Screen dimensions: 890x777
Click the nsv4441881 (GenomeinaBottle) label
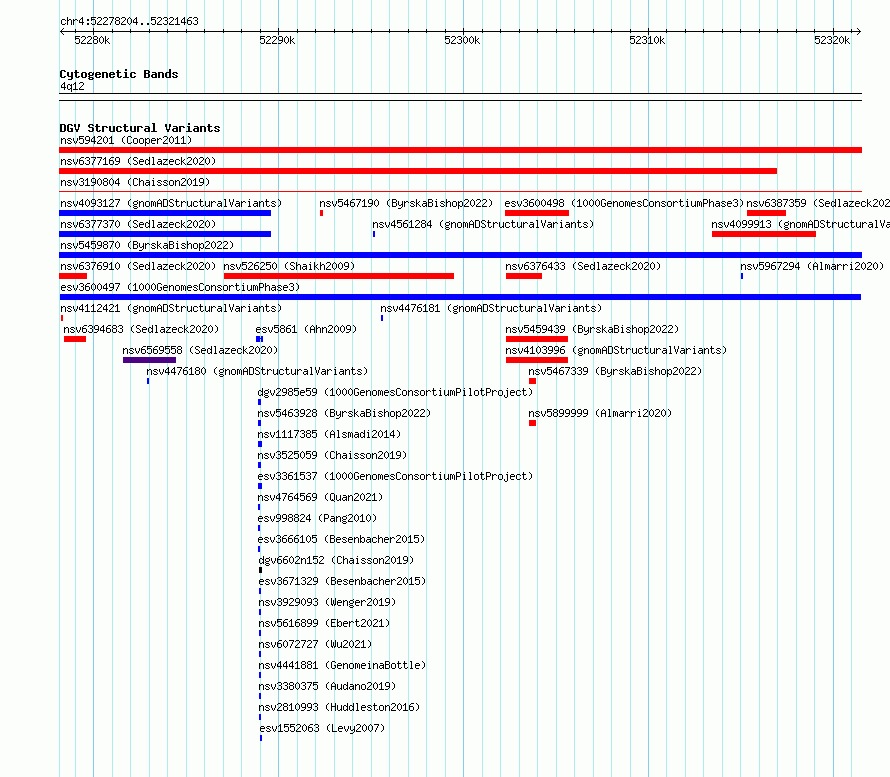click(x=342, y=665)
